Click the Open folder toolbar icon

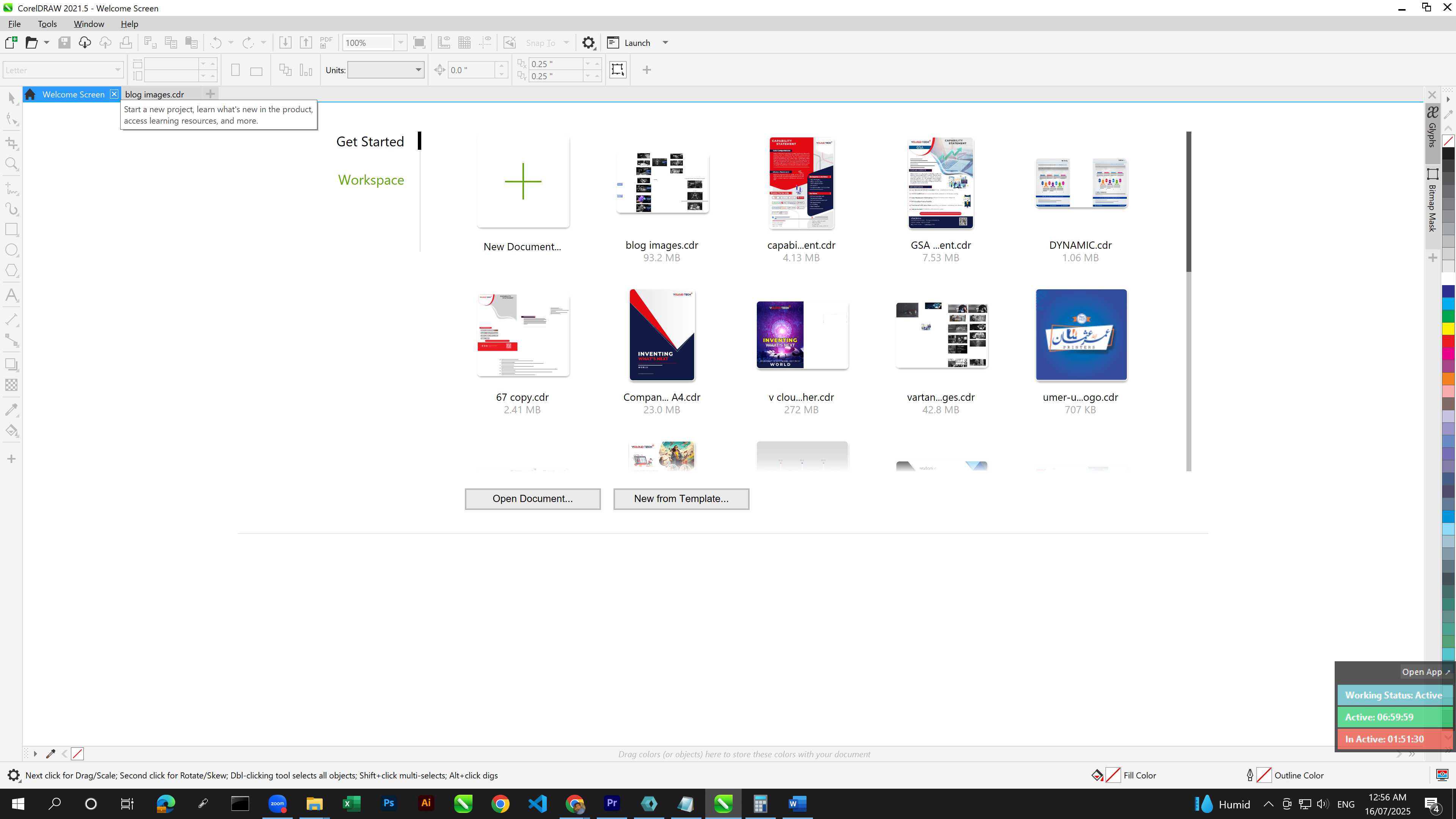coord(31,42)
